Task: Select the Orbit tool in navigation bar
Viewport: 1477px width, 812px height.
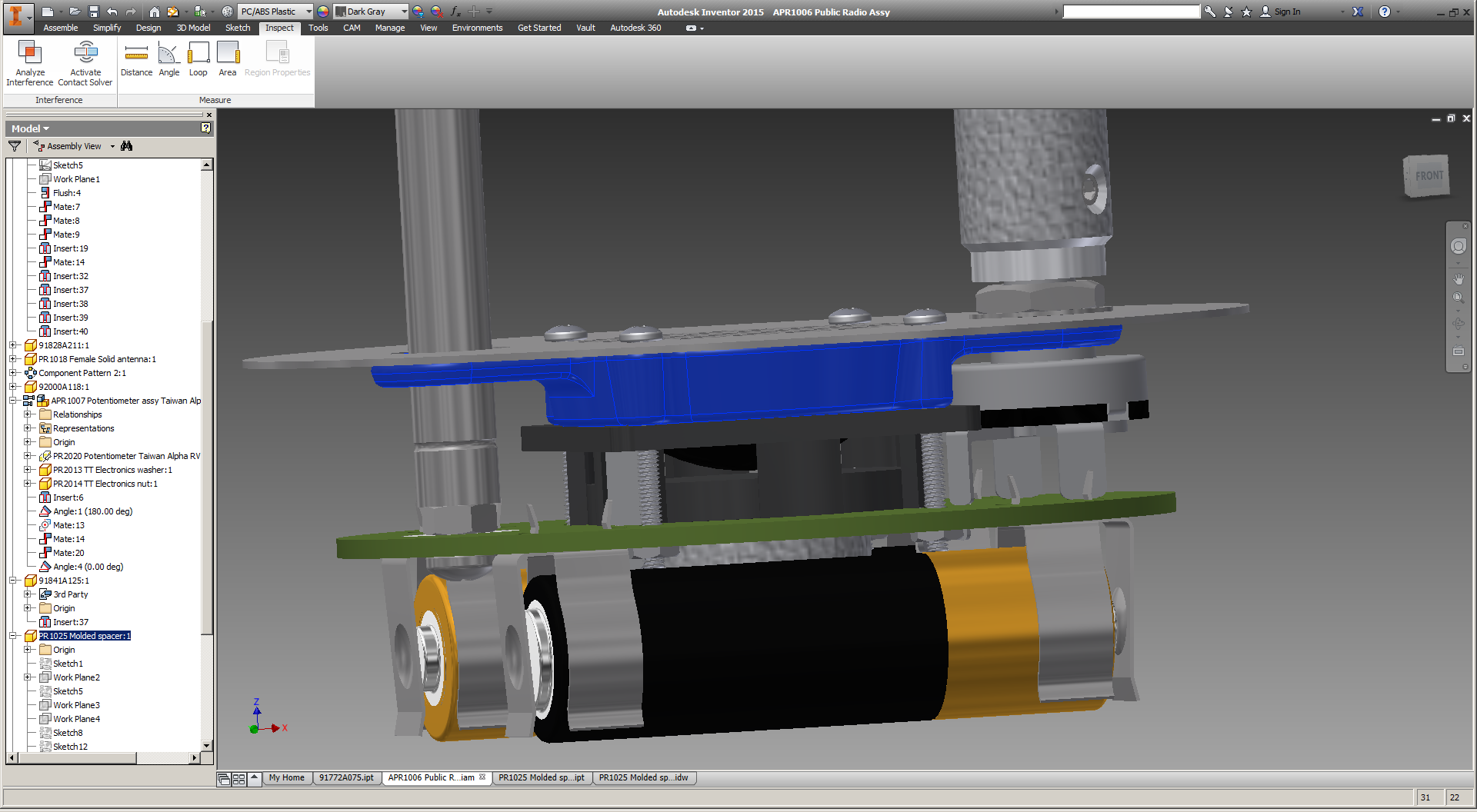Action: [1458, 324]
